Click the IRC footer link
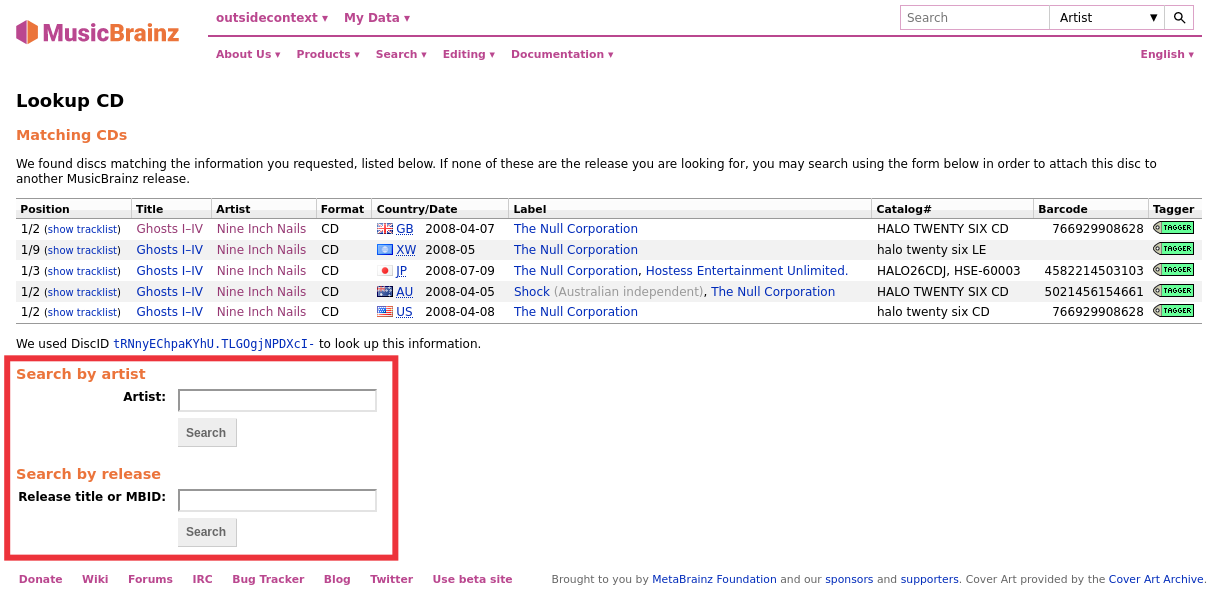This screenshot has height=612, width=1218. (203, 579)
